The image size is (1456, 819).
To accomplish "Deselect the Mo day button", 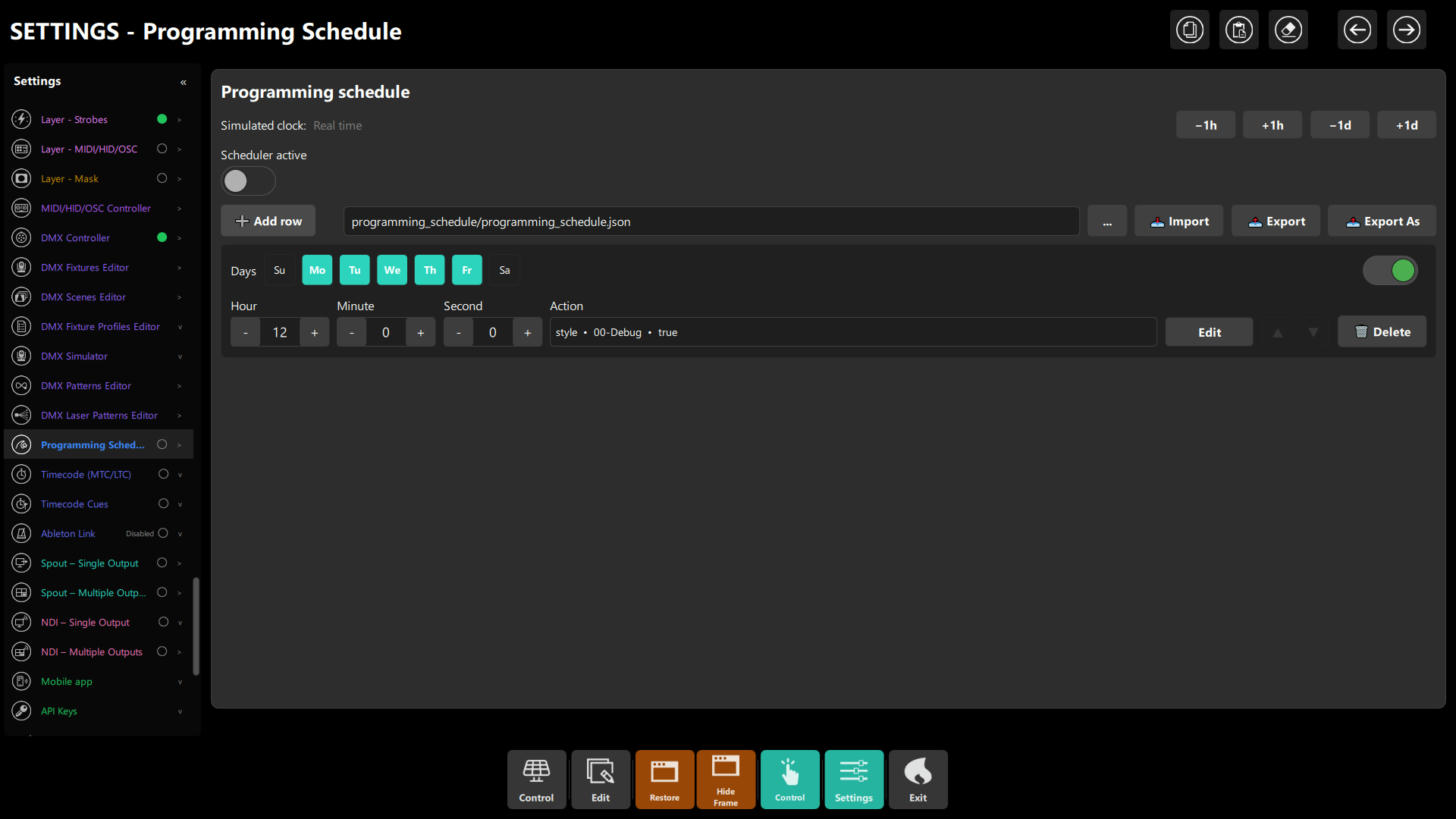I will (317, 270).
